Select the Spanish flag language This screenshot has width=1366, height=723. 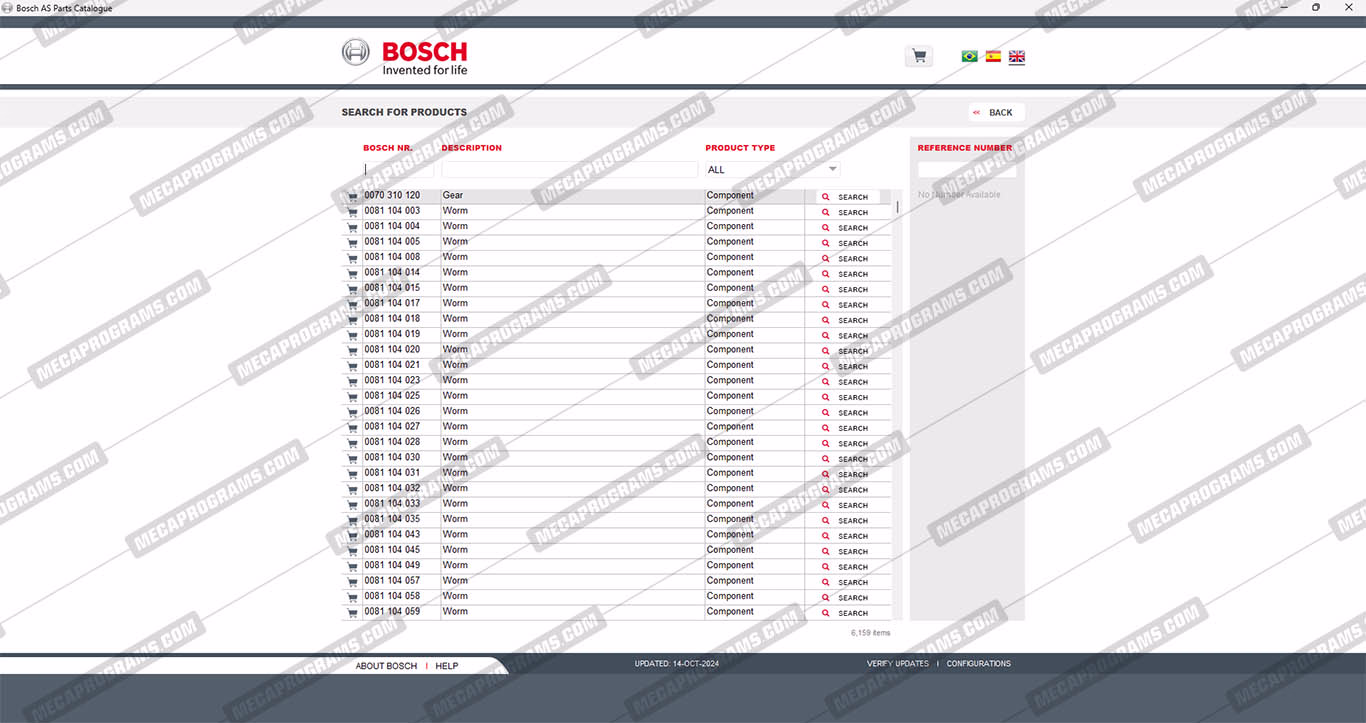click(993, 57)
